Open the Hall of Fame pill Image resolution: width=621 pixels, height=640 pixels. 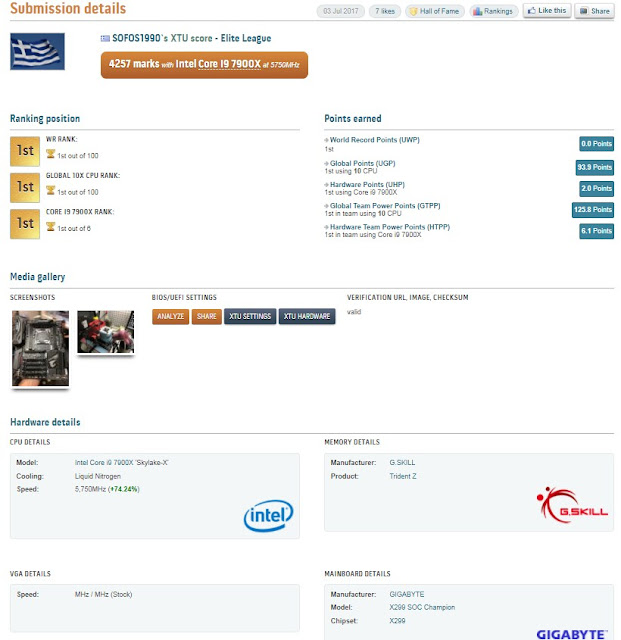(434, 11)
